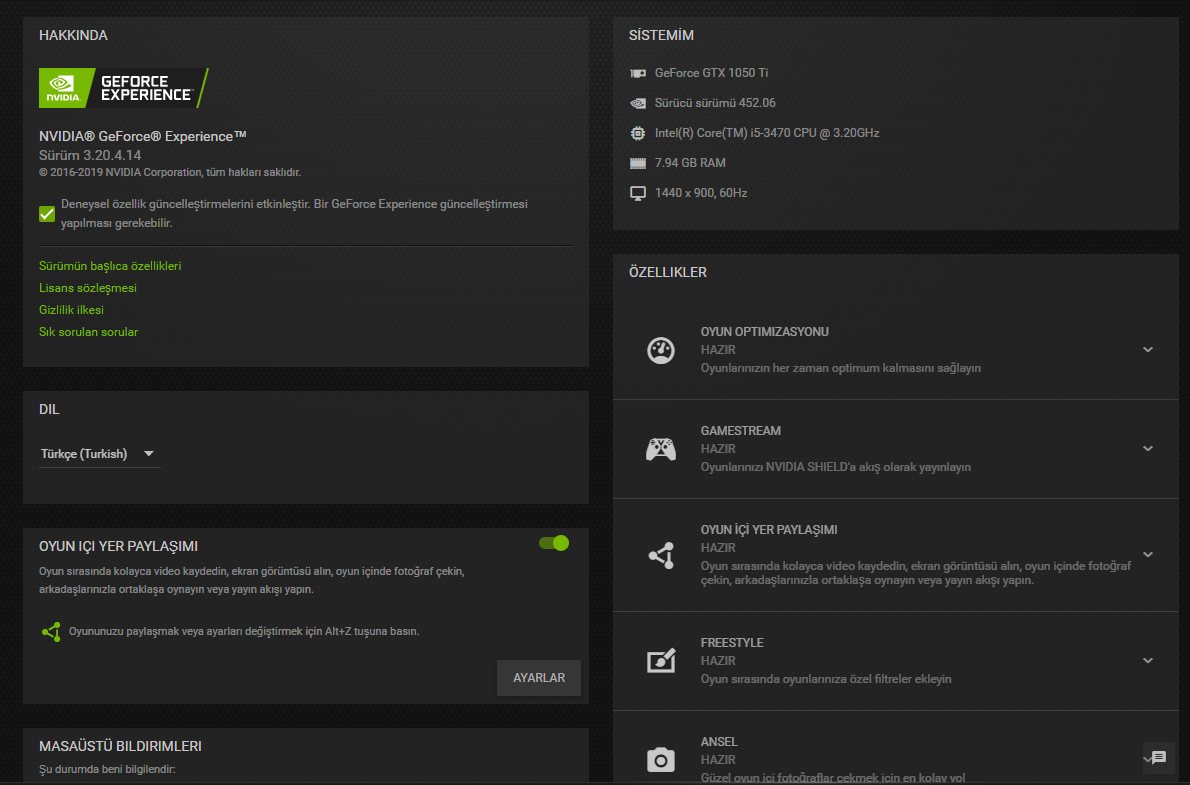Viewport: 1190px width, 785px height.
Task: Click the NVIDIA GeForce Experience product name text
Action: [x=143, y=137]
